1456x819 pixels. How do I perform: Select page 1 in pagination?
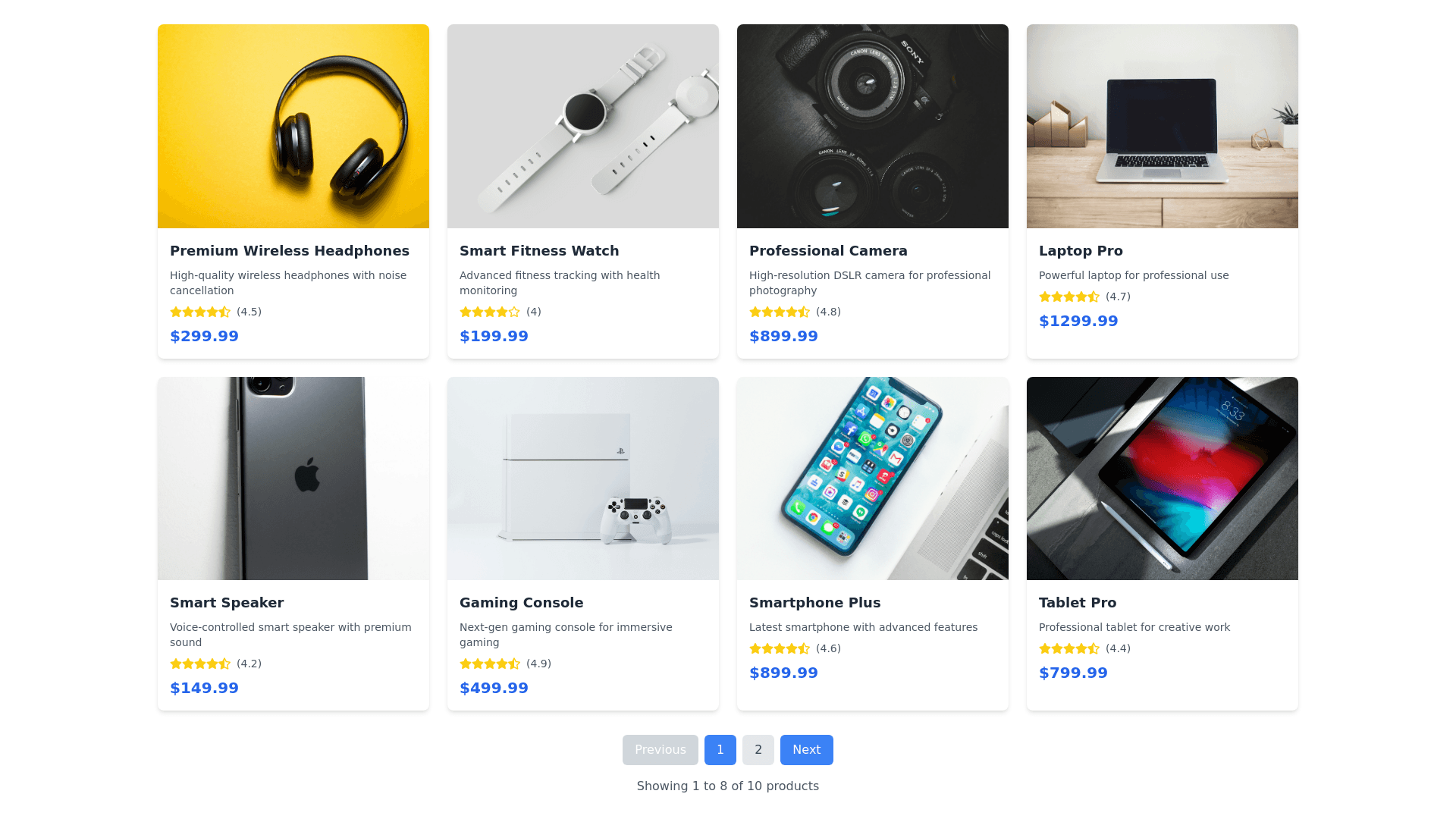(720, 749)
